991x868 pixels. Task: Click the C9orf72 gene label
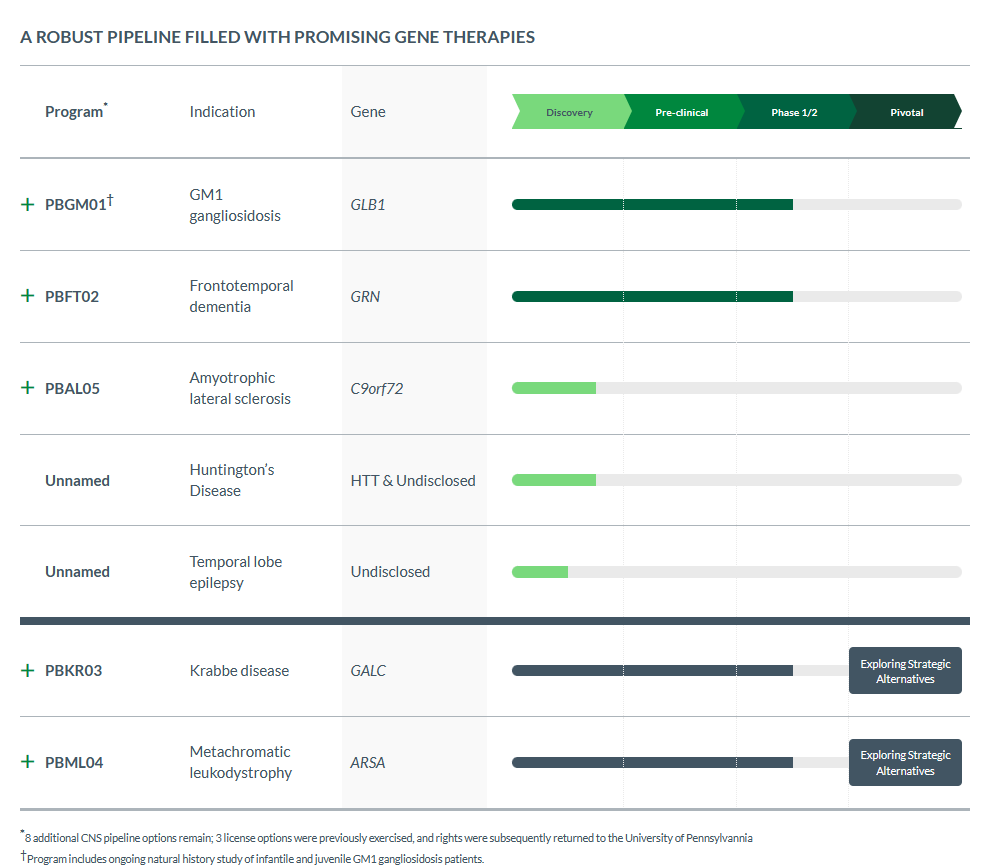[x=376, y=388]
